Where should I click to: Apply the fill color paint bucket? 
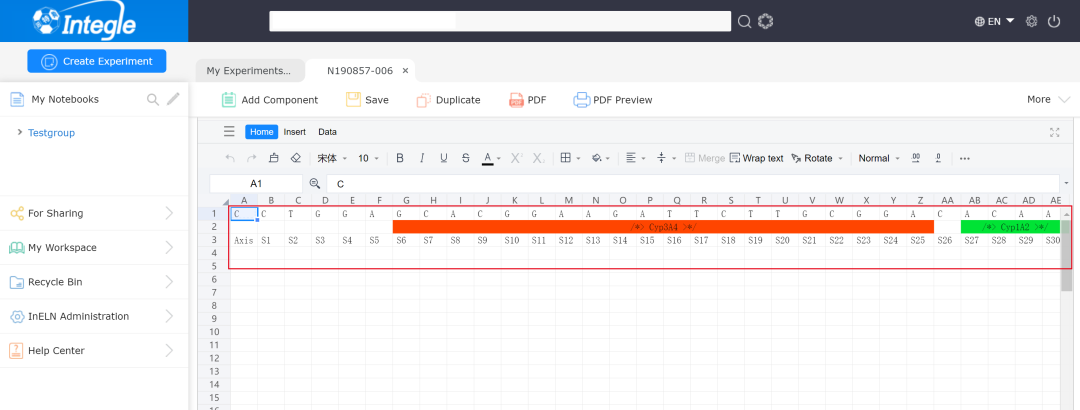point(598,158)
